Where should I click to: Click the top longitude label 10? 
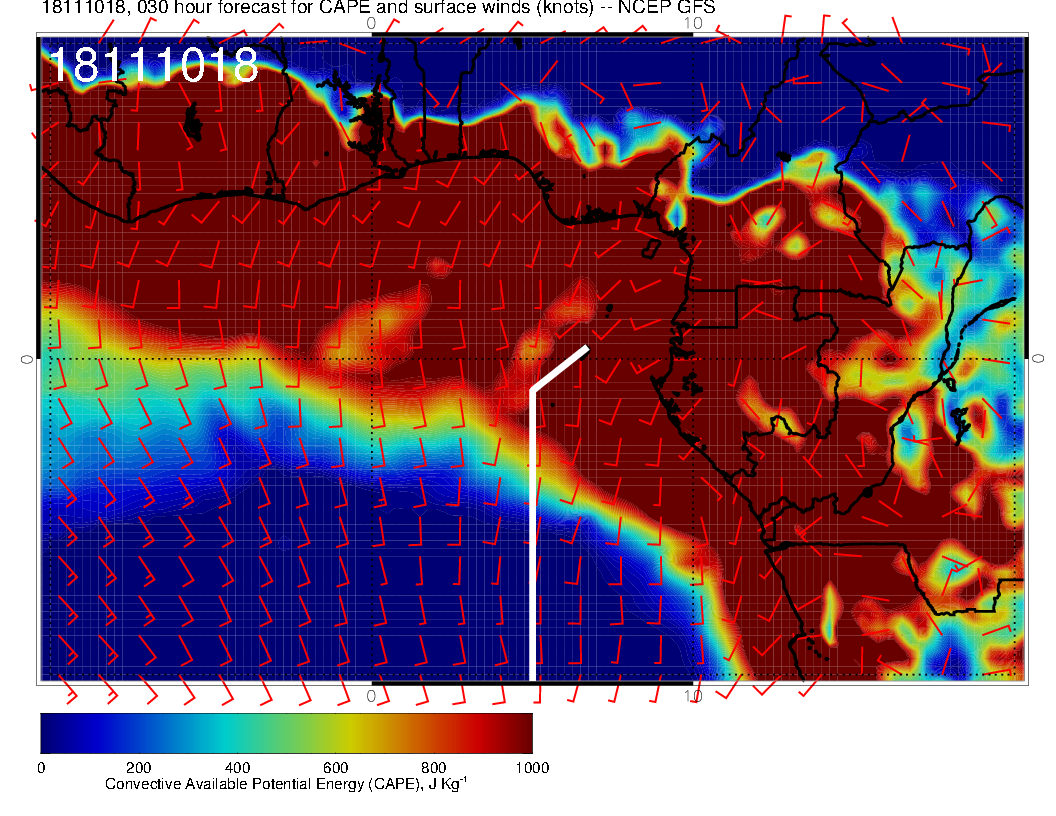coord(693,22)
